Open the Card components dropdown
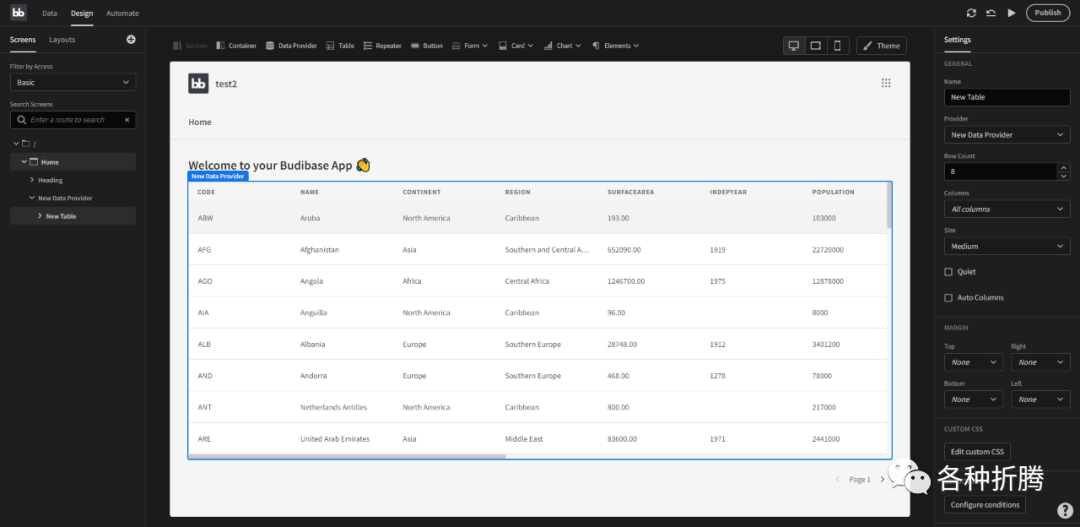 [516, 45]
